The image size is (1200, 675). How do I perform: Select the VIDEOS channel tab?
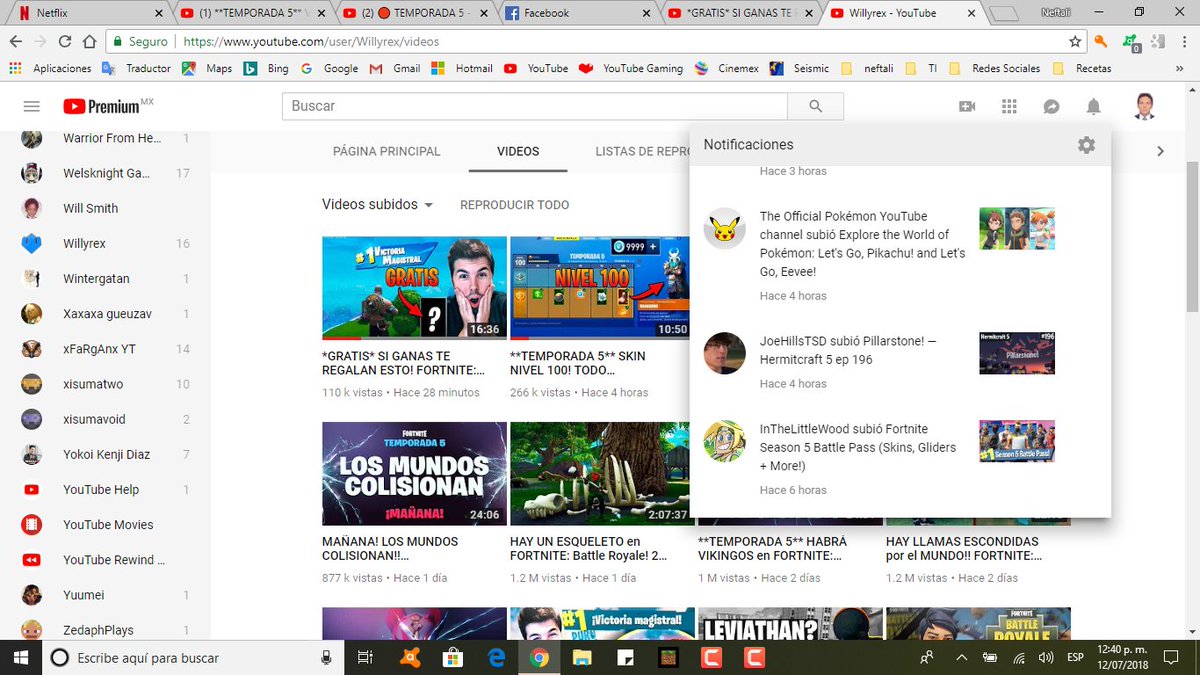coord(518,151)
